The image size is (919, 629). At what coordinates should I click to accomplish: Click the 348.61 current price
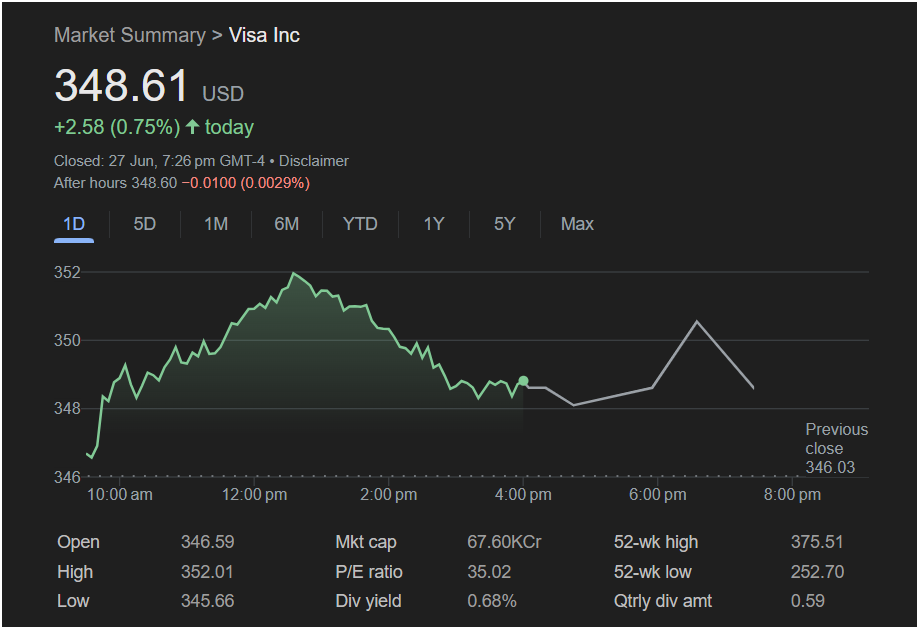121,86
